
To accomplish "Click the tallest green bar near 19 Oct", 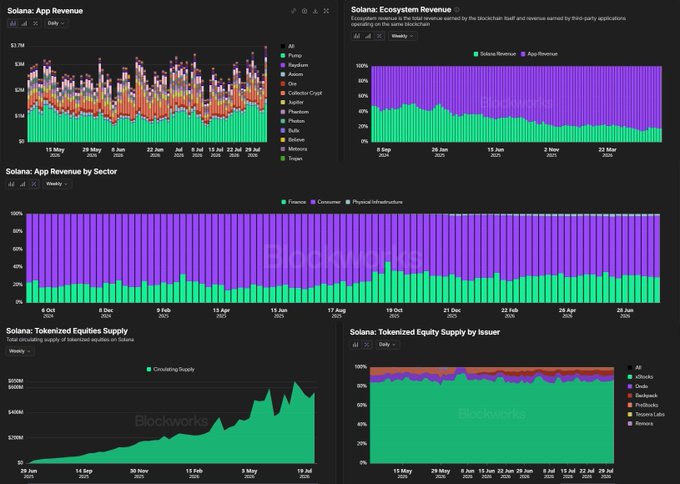I will coord(388,282).
